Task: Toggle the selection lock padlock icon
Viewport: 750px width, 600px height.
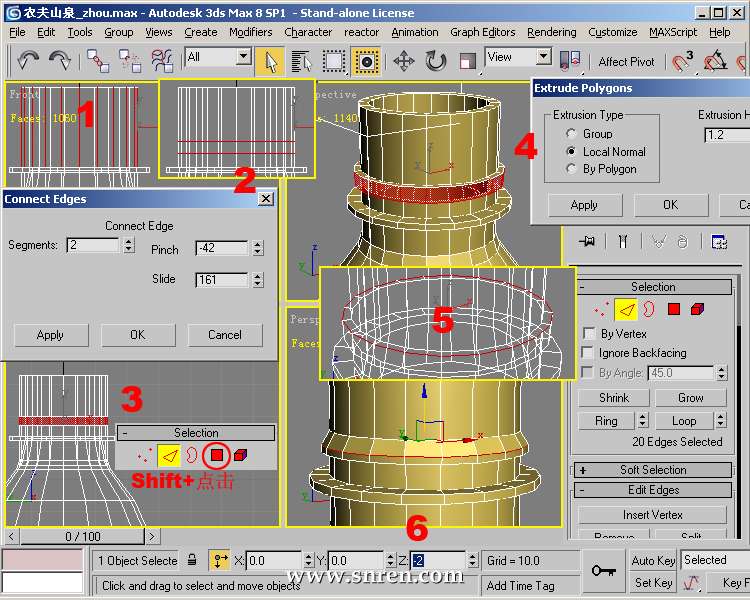Action: 192,561
